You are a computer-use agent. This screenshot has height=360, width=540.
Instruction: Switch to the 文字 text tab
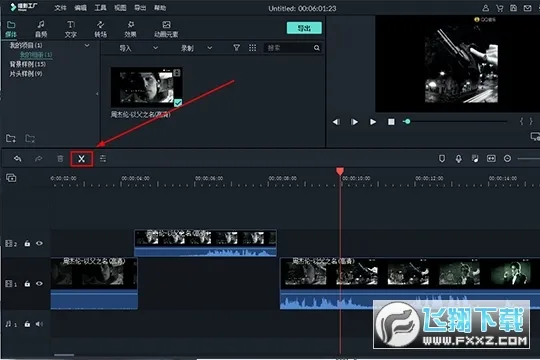pyautogui.click(x=71, y=29)
